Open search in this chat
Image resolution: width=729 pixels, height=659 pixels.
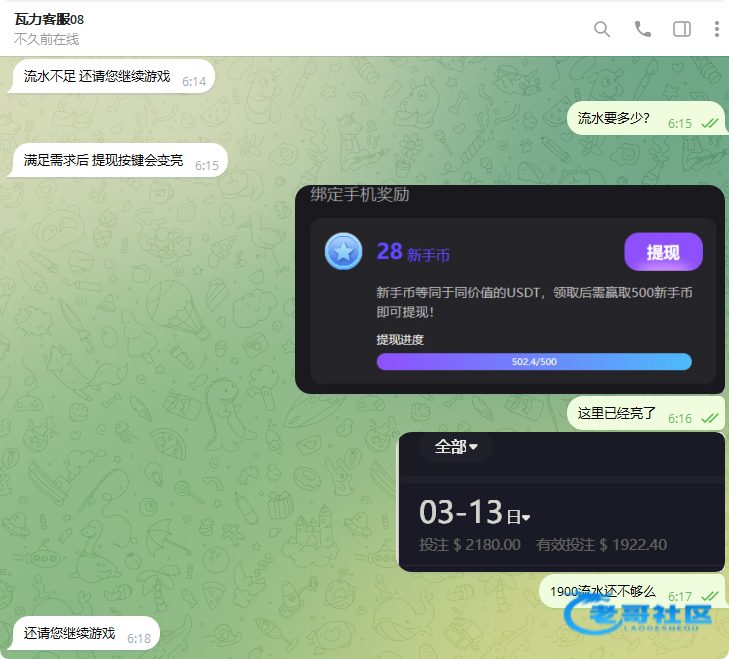(x=602, y=29)
